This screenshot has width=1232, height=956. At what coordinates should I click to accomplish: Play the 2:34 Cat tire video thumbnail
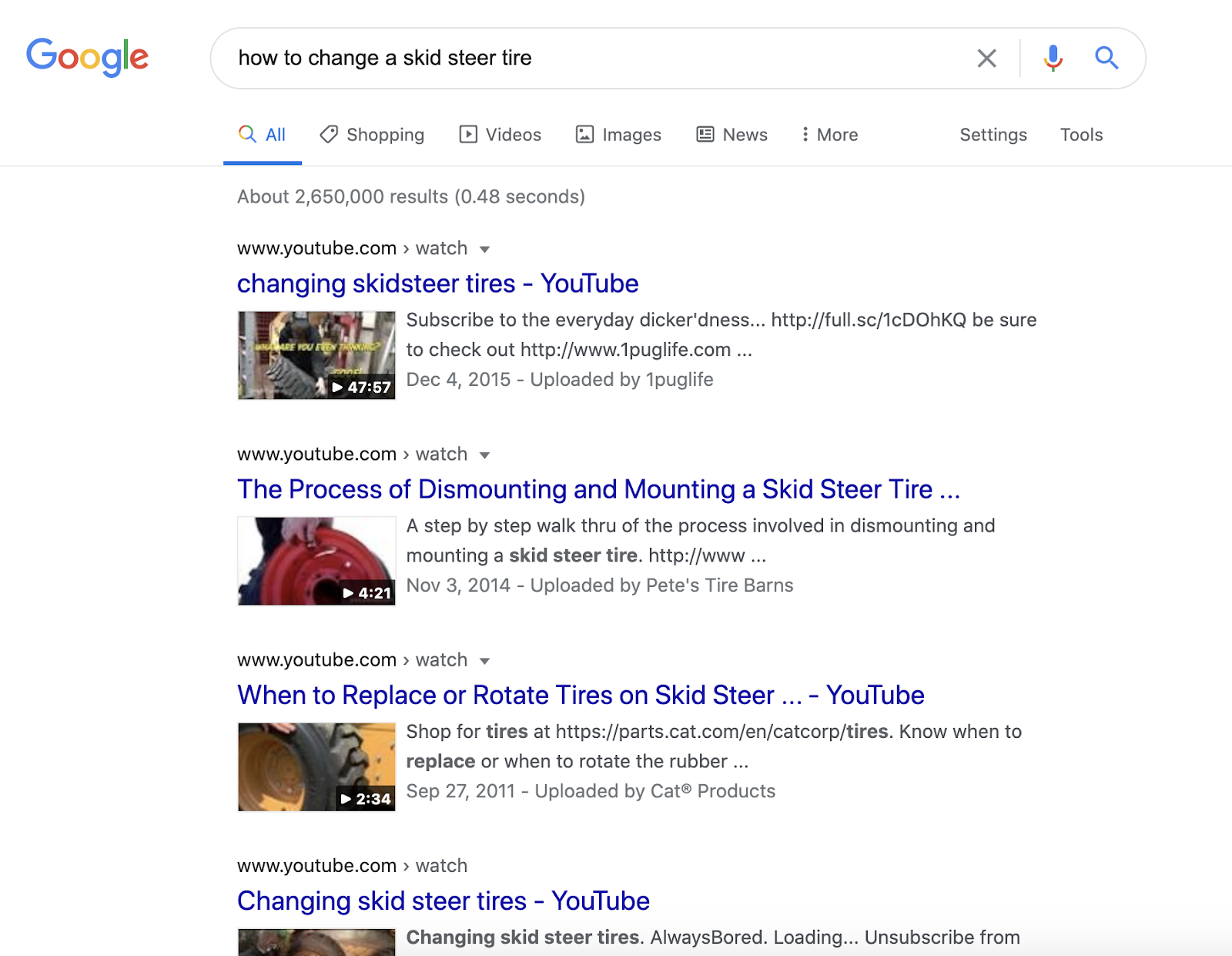coord(316,766)
